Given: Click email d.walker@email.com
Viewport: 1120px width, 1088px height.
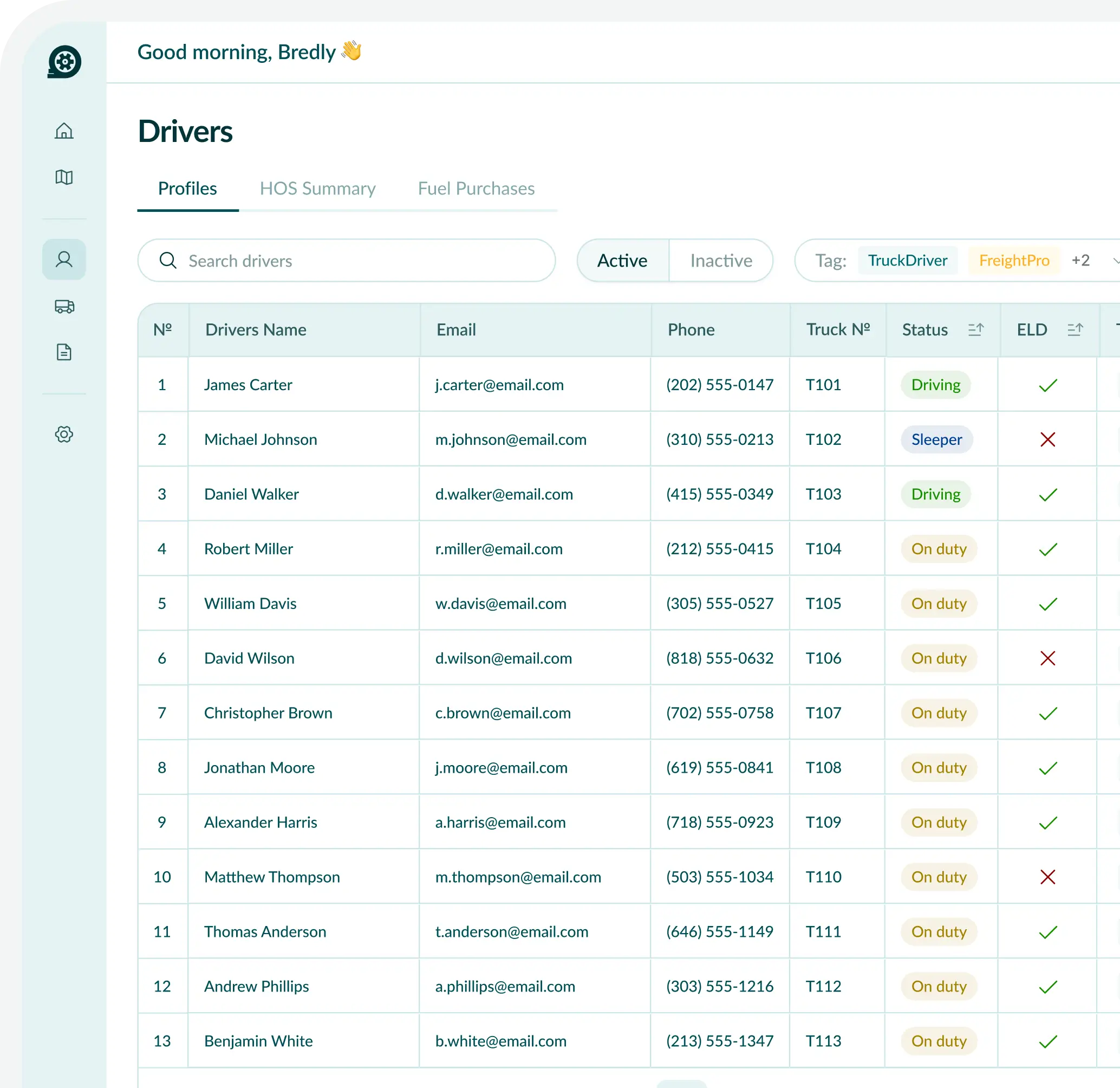Looking at the screenshot, I should click(x=504, y=495).
